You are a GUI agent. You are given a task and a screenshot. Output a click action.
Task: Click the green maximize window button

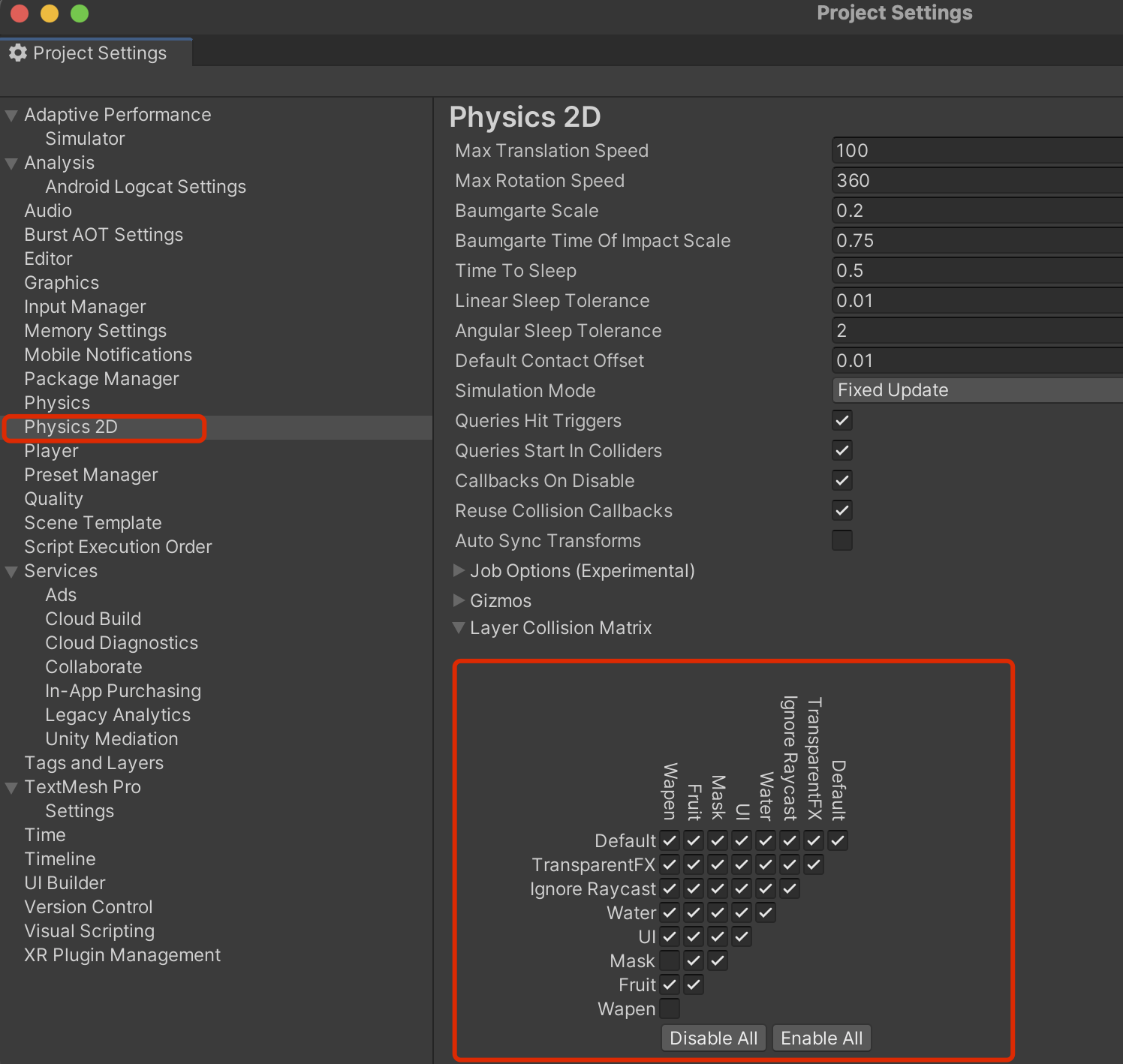pos(80,14)
